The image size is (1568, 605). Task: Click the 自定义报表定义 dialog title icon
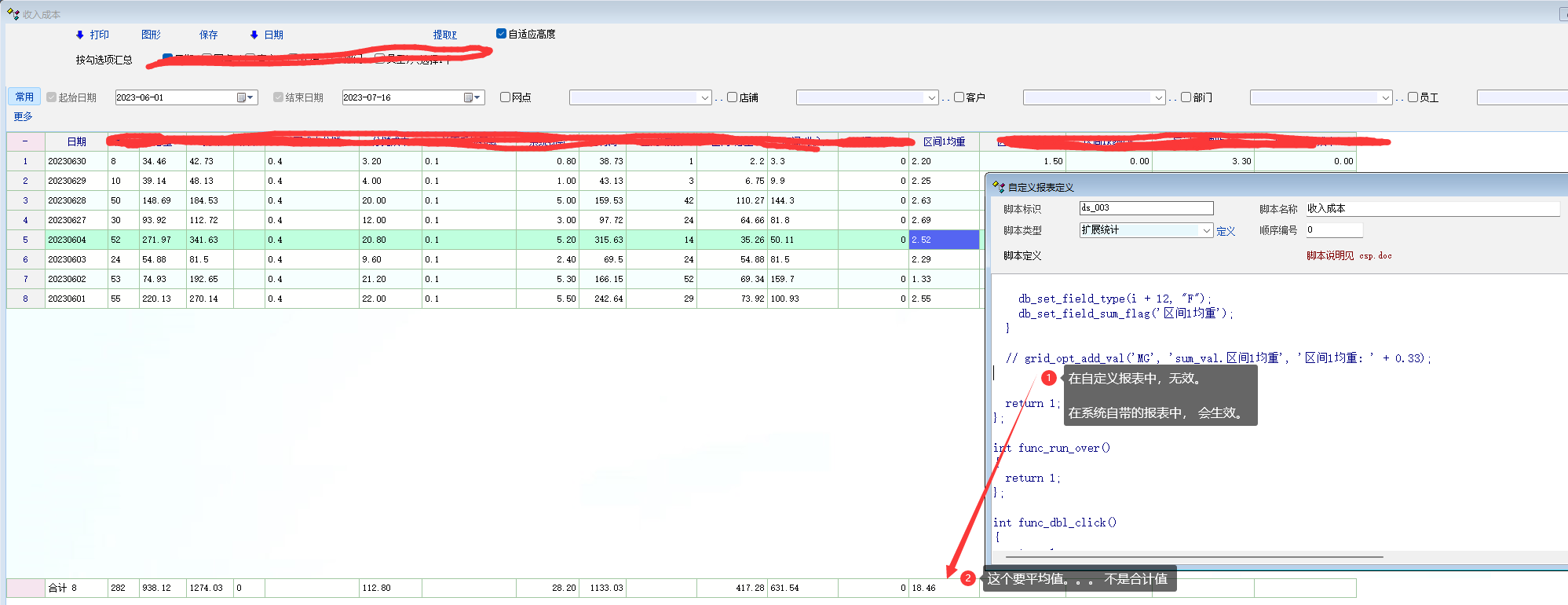[x=999, y=187]
